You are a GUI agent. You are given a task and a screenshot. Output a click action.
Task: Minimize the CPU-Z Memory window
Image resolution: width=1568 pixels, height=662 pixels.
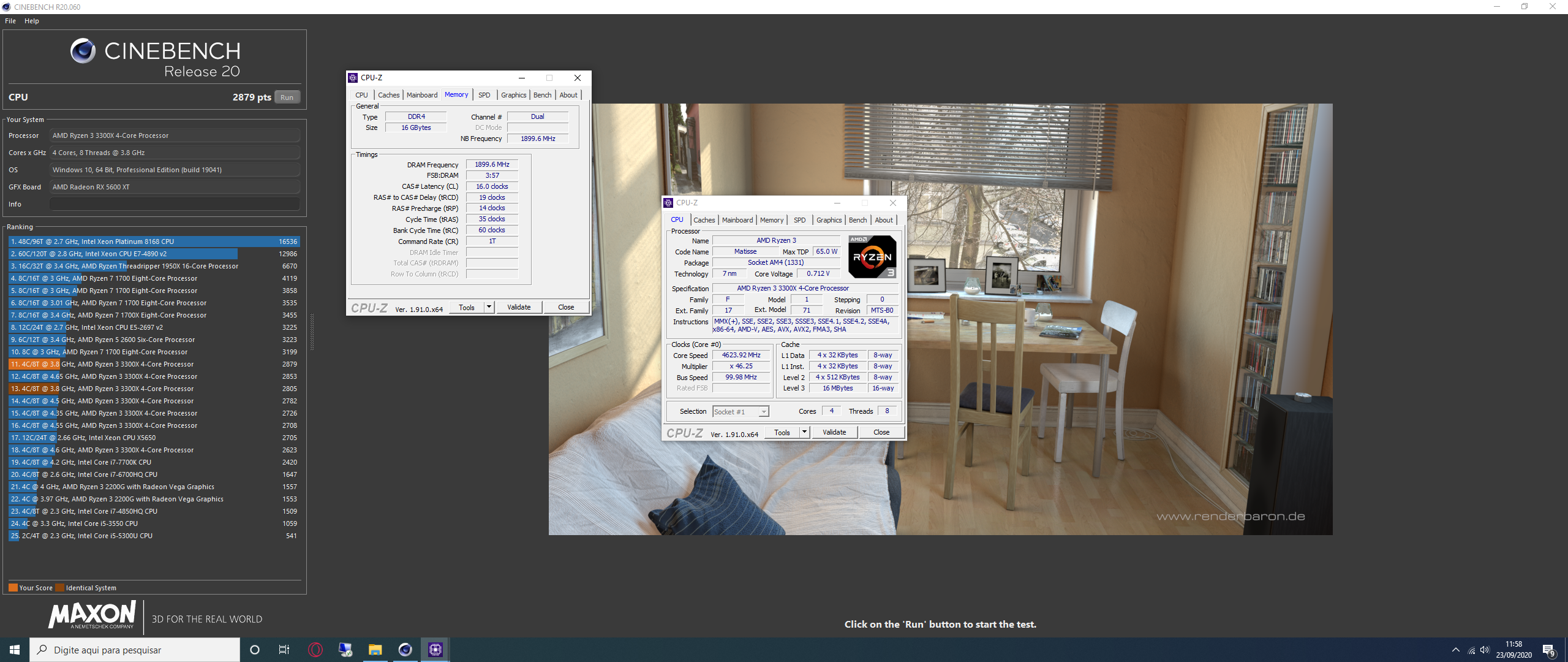point(522,78)
